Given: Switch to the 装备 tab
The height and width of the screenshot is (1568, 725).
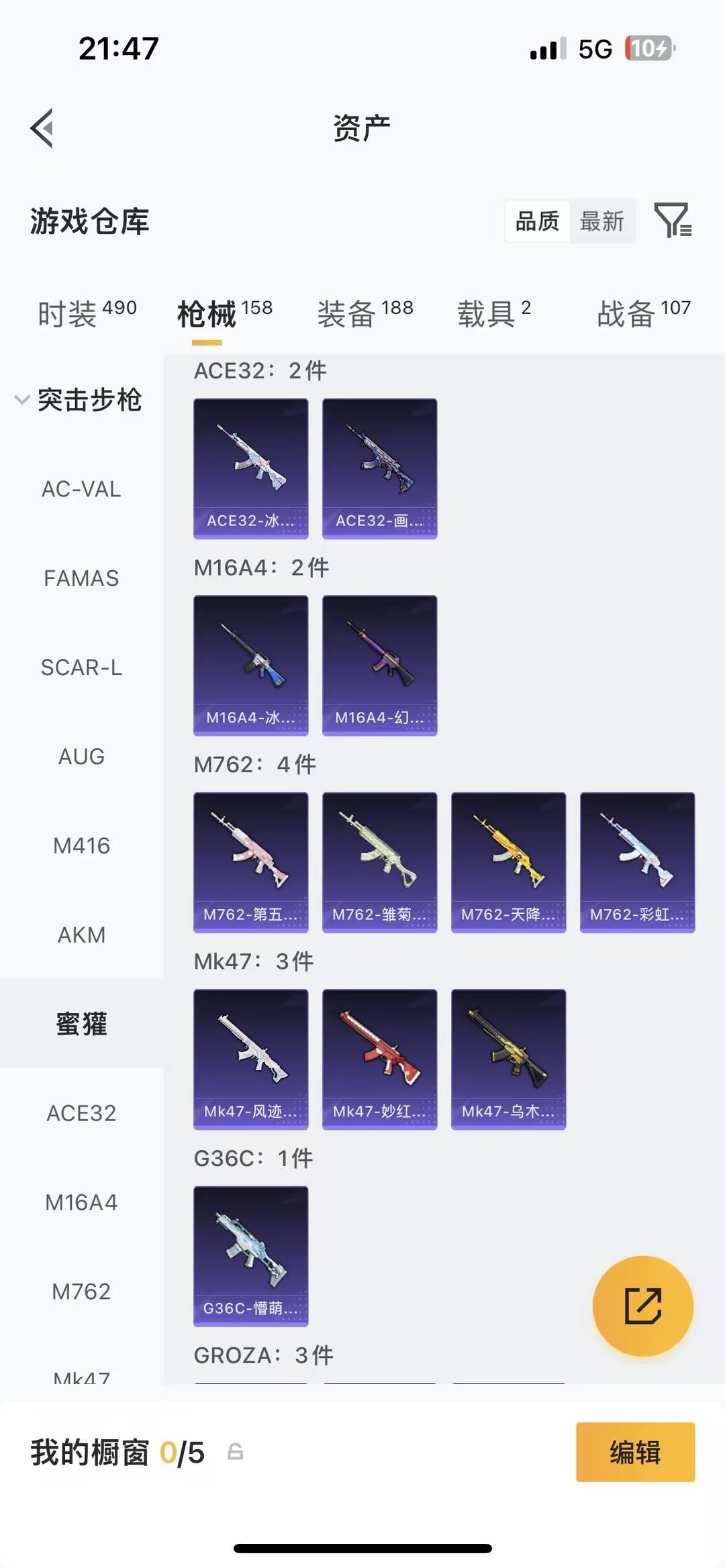Looking at the screenshot, I should tap(365, 313).
